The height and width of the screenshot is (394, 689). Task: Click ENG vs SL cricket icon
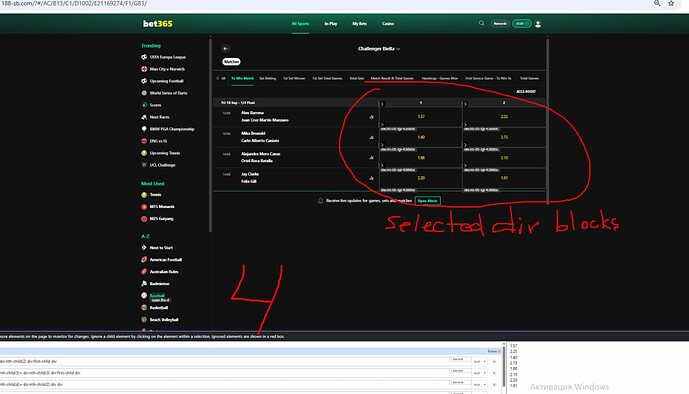tap(144, 141)
